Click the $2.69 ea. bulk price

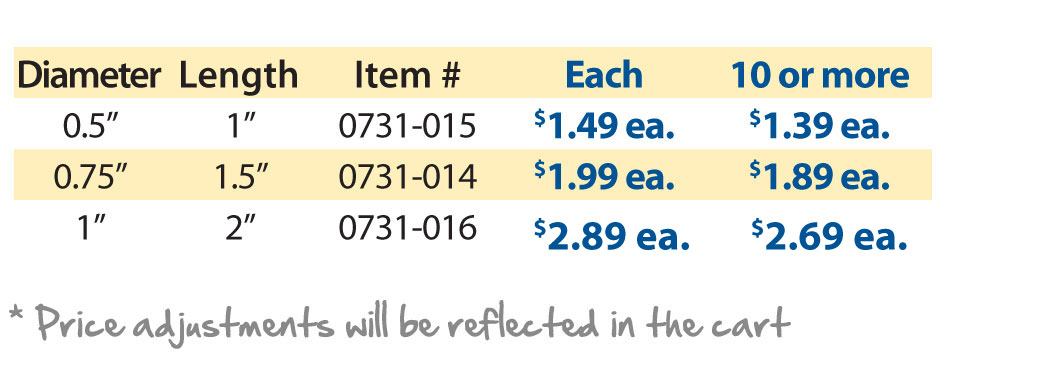(x=829, y=235)
